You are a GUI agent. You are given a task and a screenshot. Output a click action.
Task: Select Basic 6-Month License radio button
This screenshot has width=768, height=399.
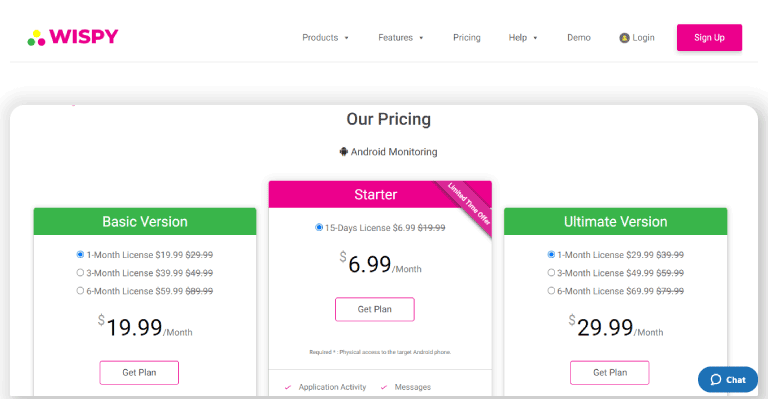[x=80, y=291]
